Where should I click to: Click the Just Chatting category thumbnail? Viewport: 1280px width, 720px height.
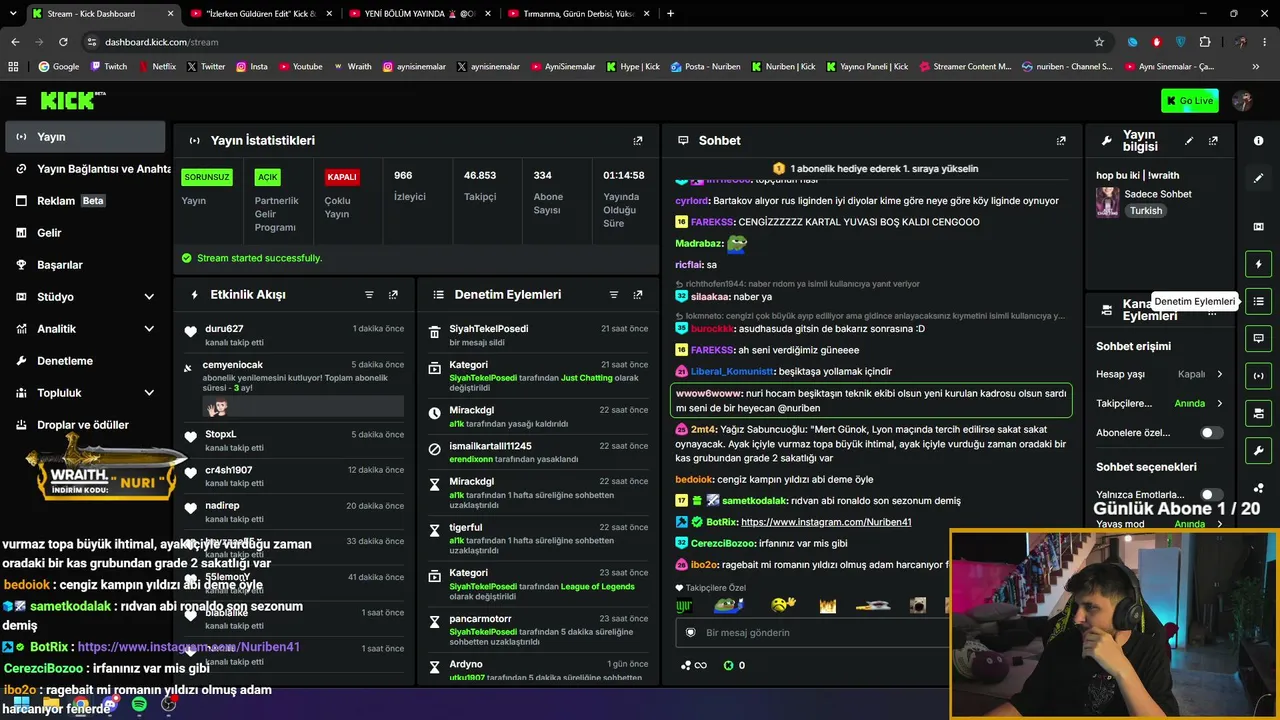(1107, 202)
